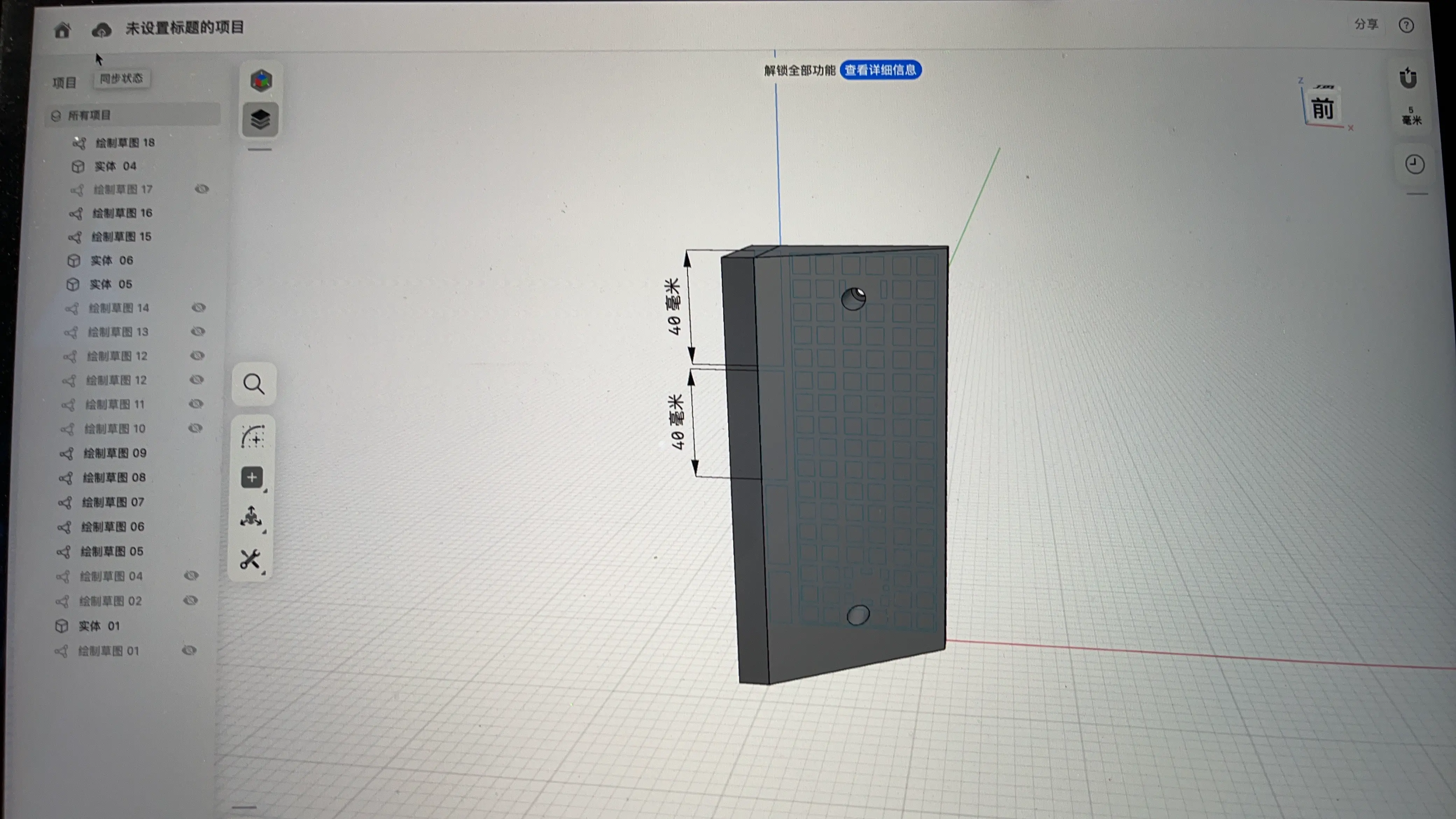
Task: Click the 未设置标题的项目 project title
Action: (184, 28)
